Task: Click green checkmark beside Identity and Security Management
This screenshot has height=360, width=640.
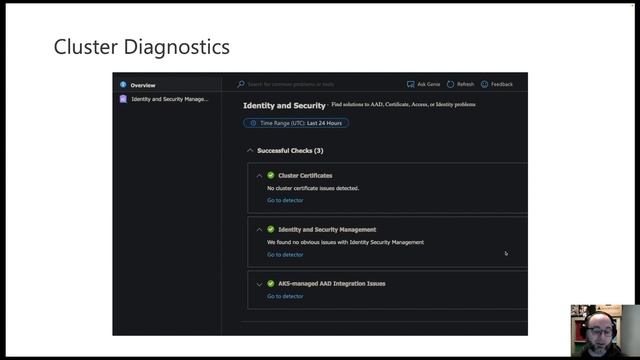Action: click(x=271, y=229)
